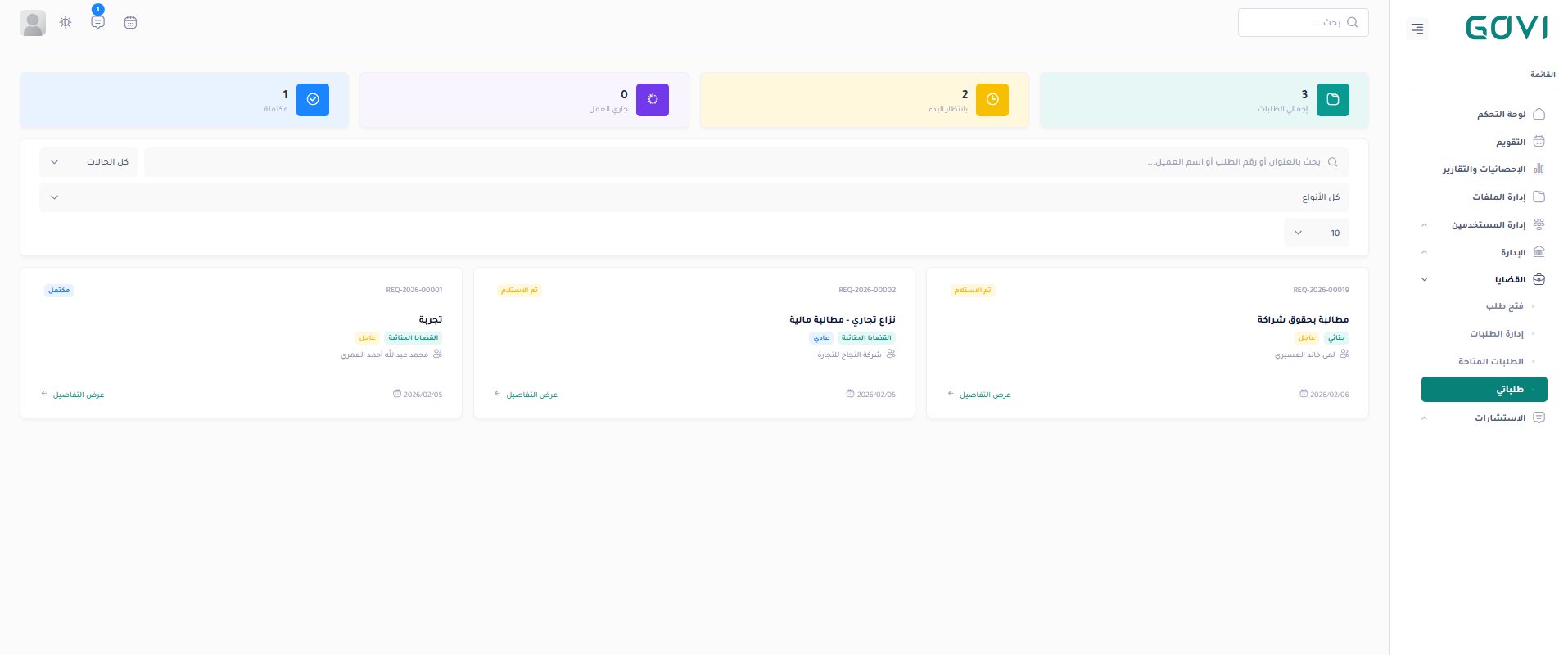Screen dimensions: 1568x655
Task: Open the كل الحالات status dropdown
Action: point(88,162)
